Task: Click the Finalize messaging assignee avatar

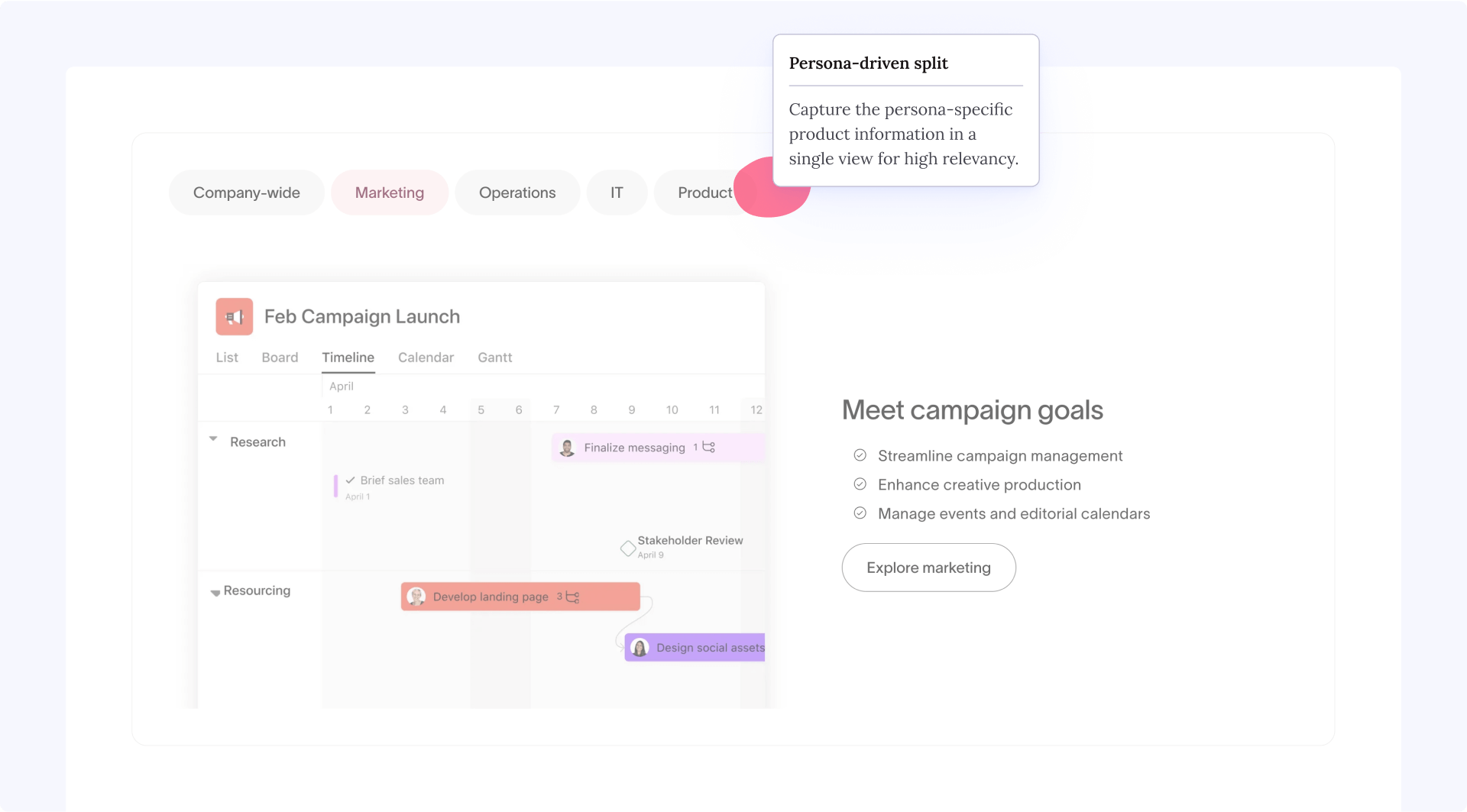Action: click(567, 448)
